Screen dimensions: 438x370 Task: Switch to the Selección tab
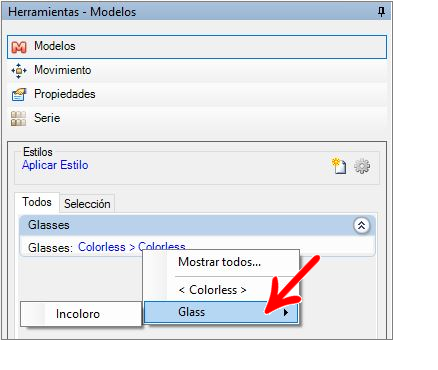click(87, 204)
